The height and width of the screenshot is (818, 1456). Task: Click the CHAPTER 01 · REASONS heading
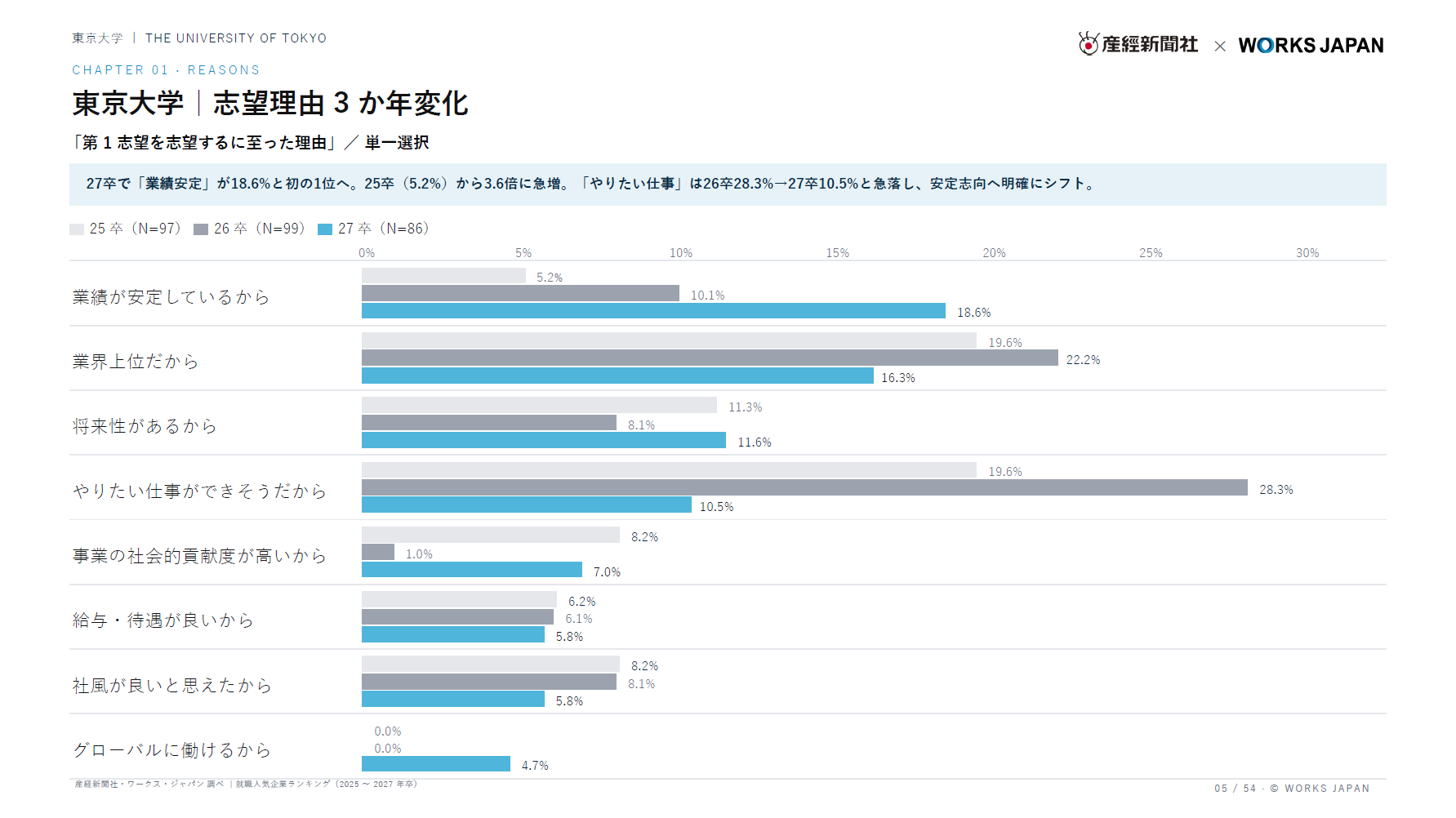point(166,70)
